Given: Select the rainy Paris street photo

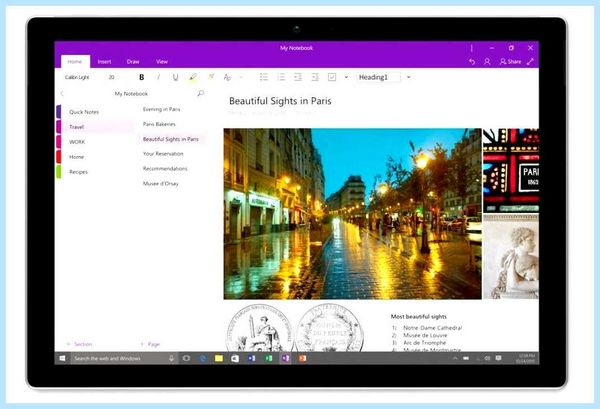Looking at the screenshot, I should point(352,214).
